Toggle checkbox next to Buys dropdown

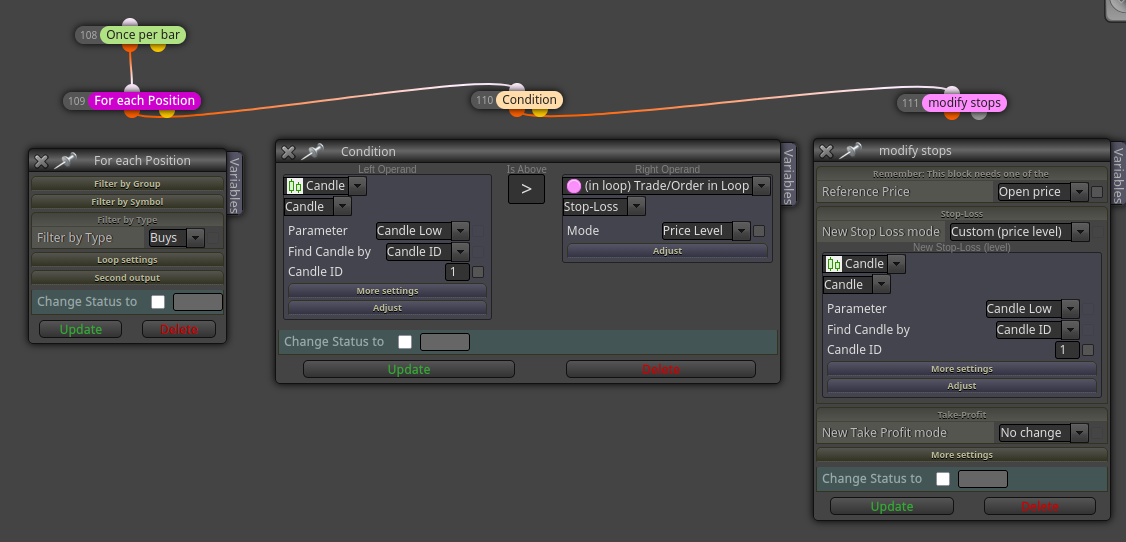click(214, 238)
